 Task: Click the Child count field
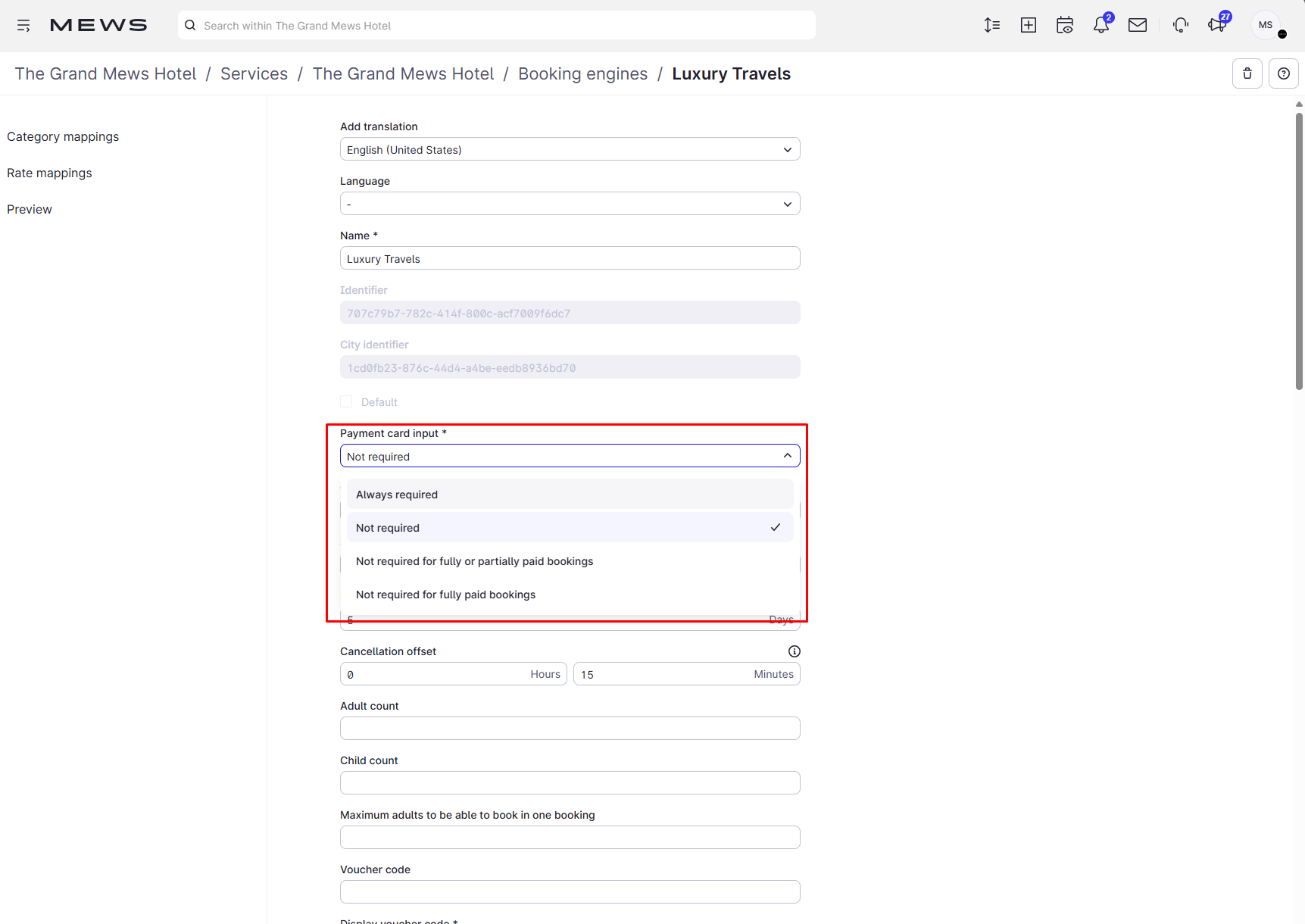coord(570,783)
